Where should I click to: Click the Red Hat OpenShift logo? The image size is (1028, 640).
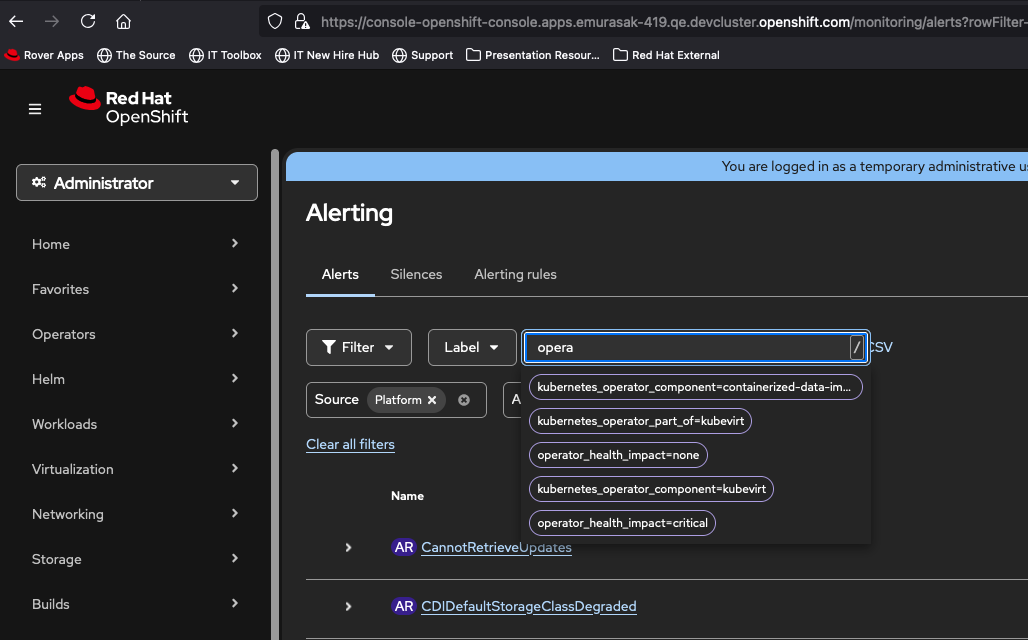(128, 106)
